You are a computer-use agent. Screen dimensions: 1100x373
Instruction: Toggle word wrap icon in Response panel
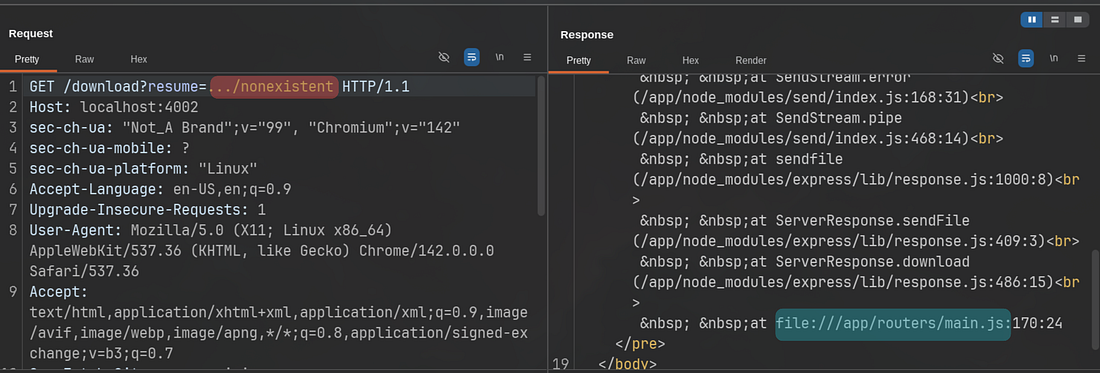click(x=1026, y=58)
